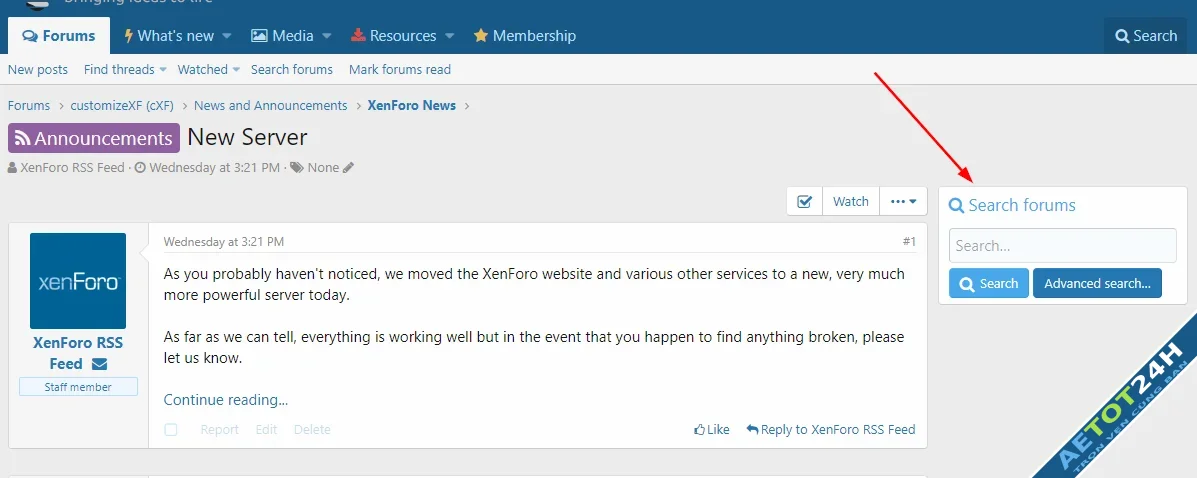Open the Membership tab
Viewport: 1197px width, 478px height.
pos(524,36)
